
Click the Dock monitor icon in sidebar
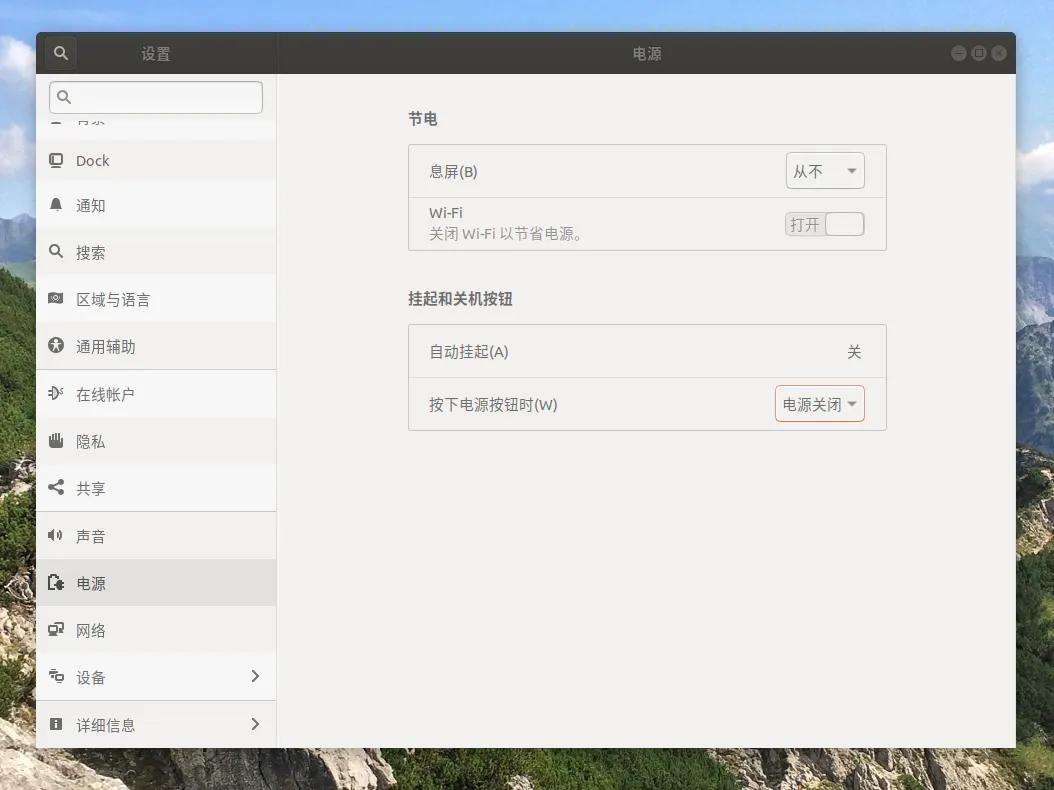56,160
